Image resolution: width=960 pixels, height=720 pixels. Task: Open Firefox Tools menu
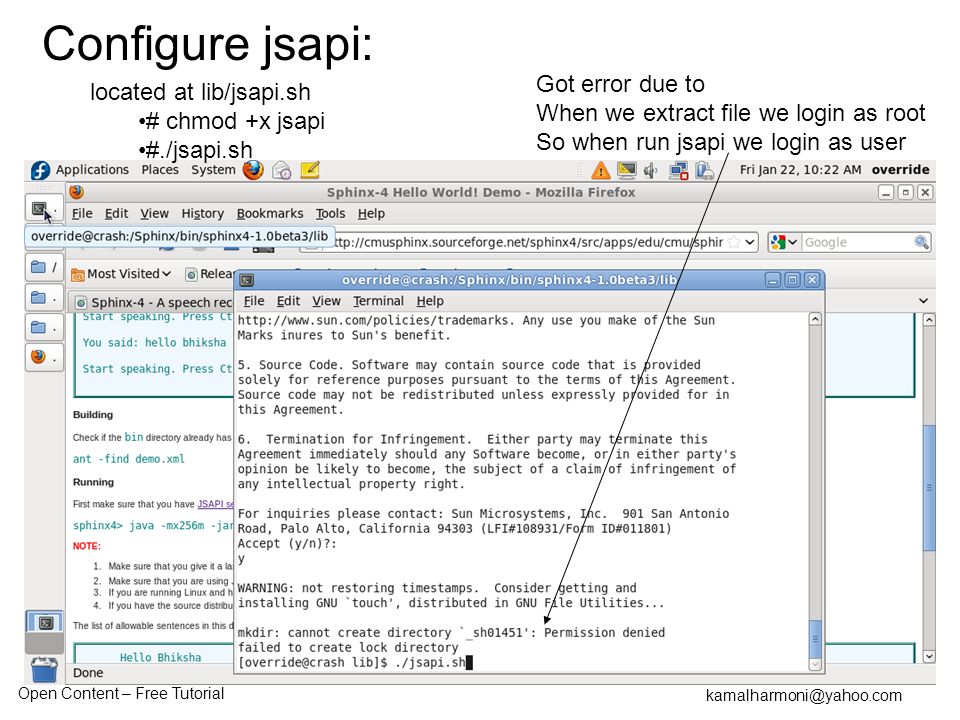coord(331,214)
